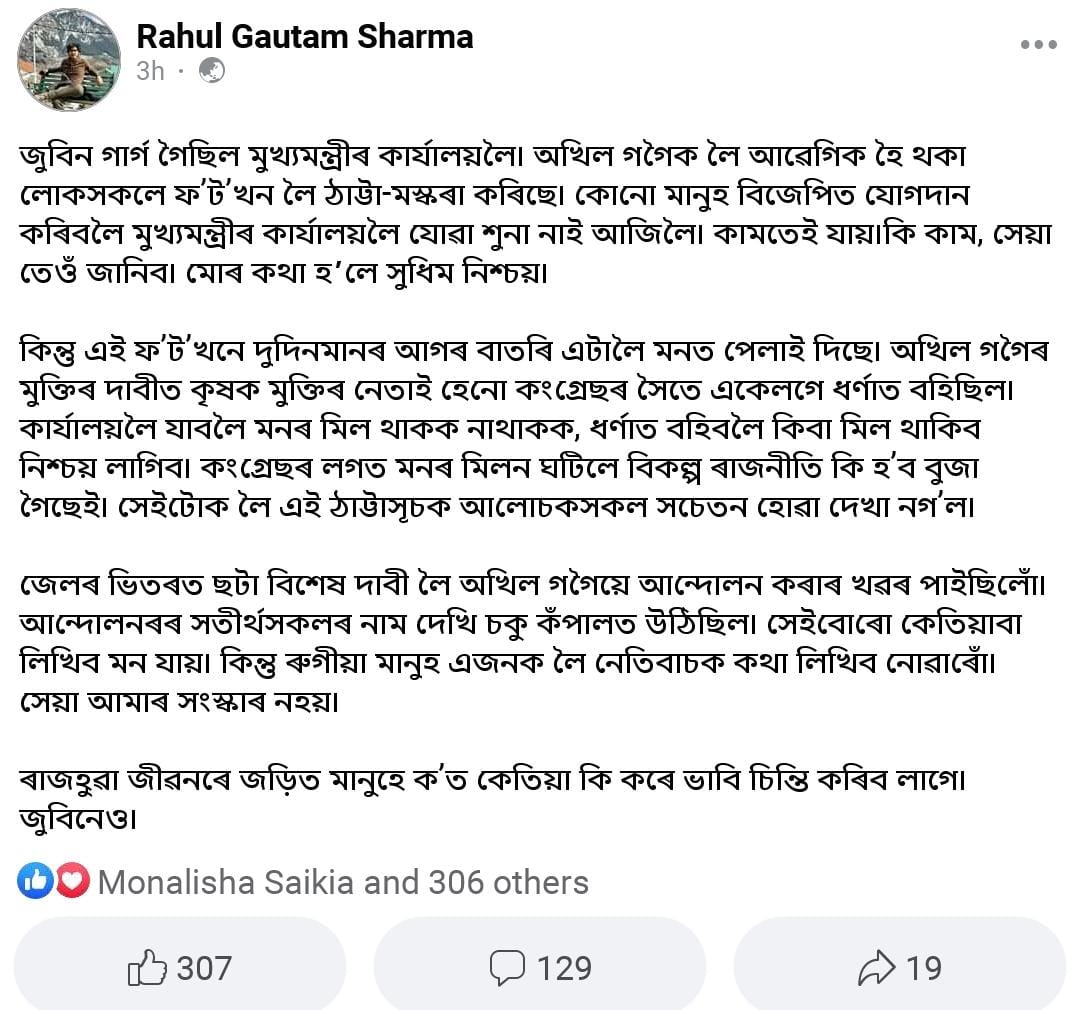Open comments via the speech bubble icon
Screen dimensions: 1080x1010
tap(507, 968)
